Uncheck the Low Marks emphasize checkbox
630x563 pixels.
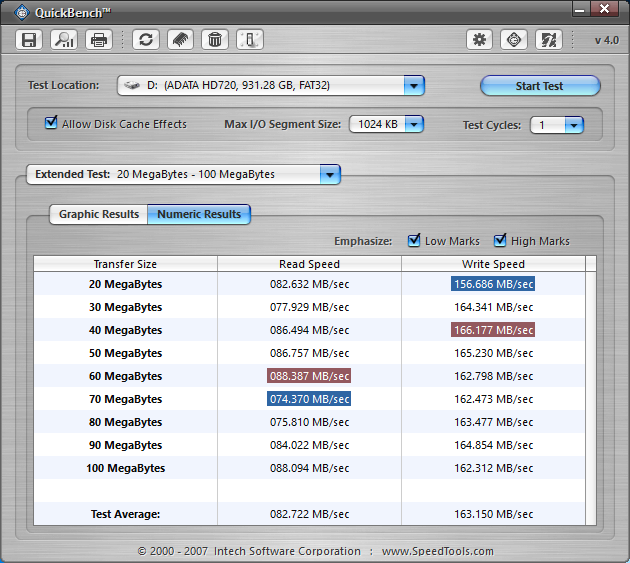(414, 241)
